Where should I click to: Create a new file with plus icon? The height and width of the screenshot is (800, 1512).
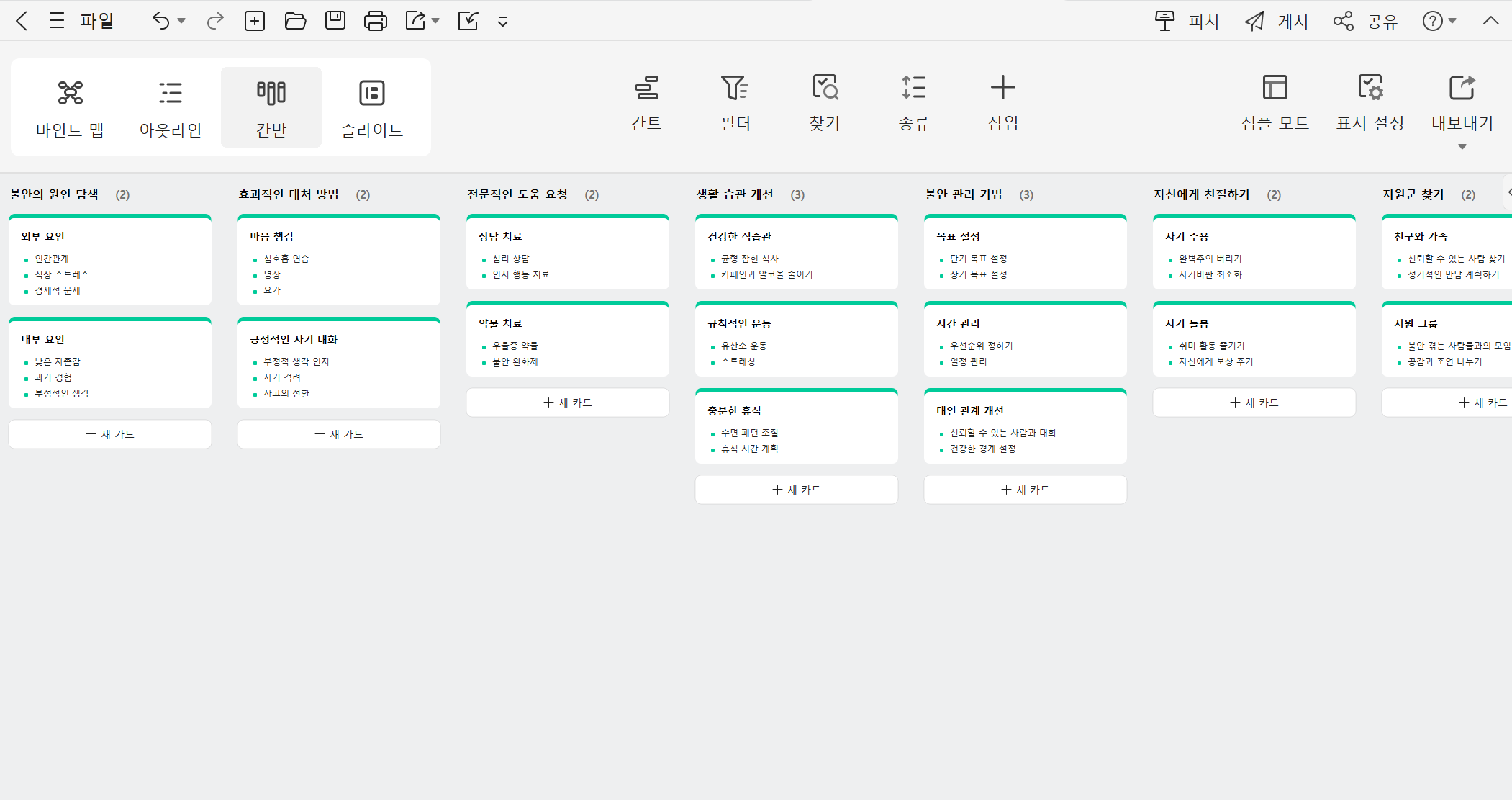255,21
